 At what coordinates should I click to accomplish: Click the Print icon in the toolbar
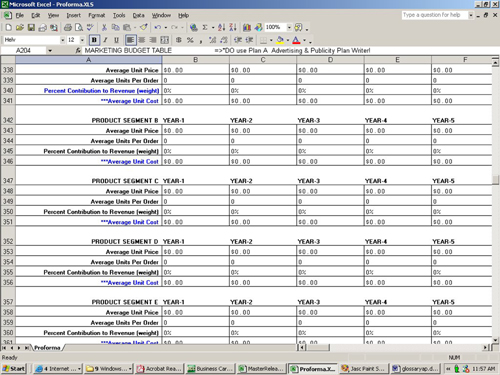68,28
